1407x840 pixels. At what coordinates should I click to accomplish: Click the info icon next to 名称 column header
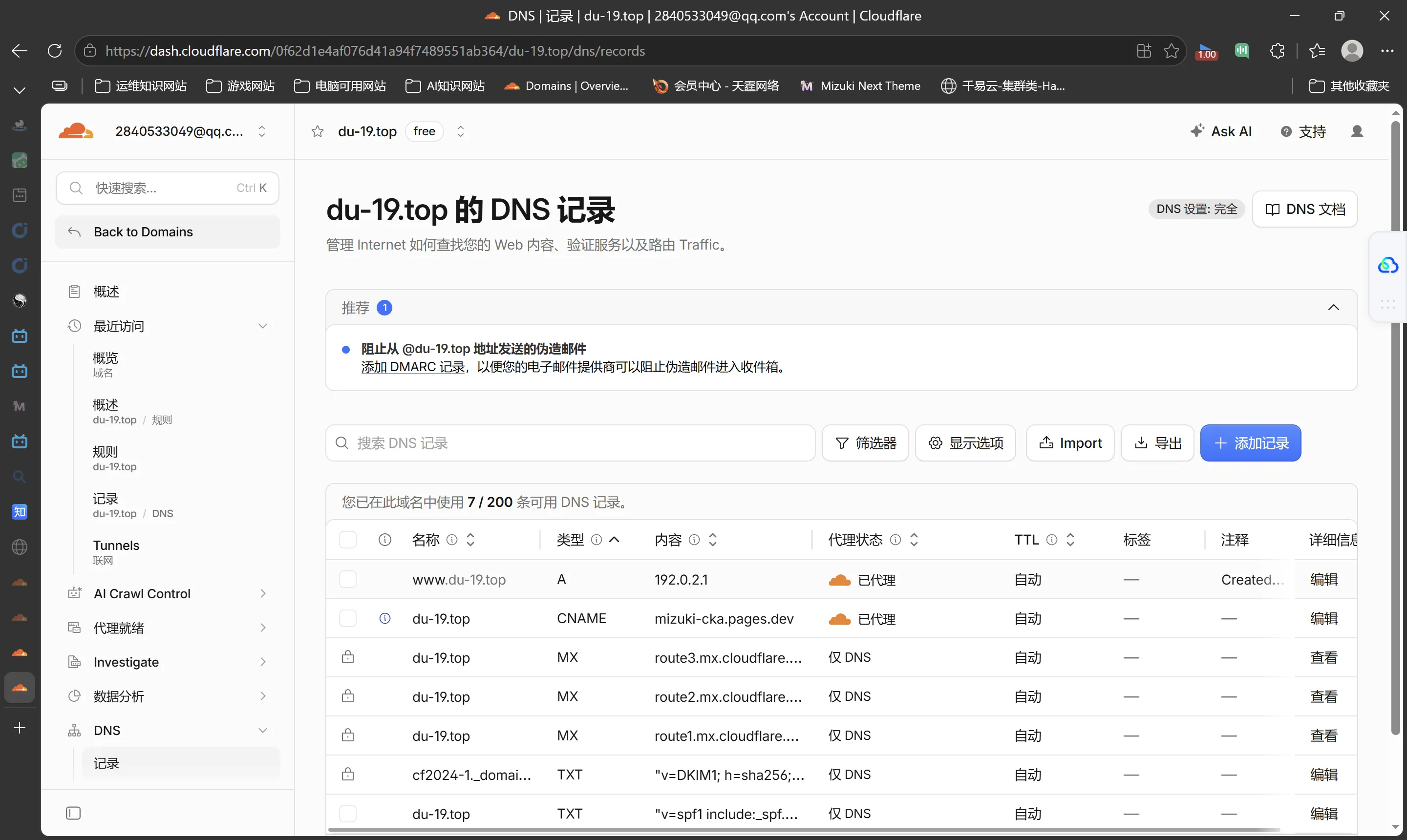point(451,540)
